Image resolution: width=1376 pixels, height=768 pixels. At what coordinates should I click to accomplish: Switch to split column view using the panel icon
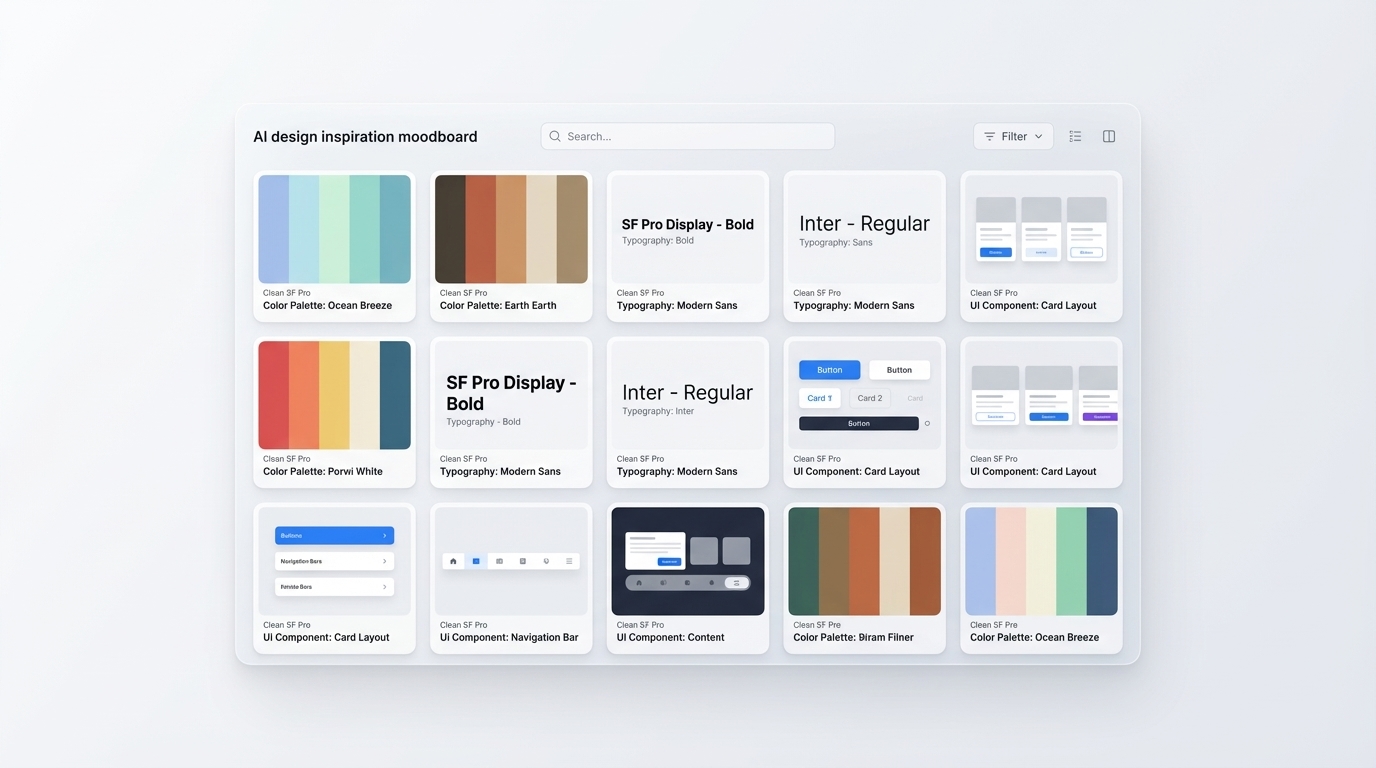pyautogui.click(x=1108, y=136)
